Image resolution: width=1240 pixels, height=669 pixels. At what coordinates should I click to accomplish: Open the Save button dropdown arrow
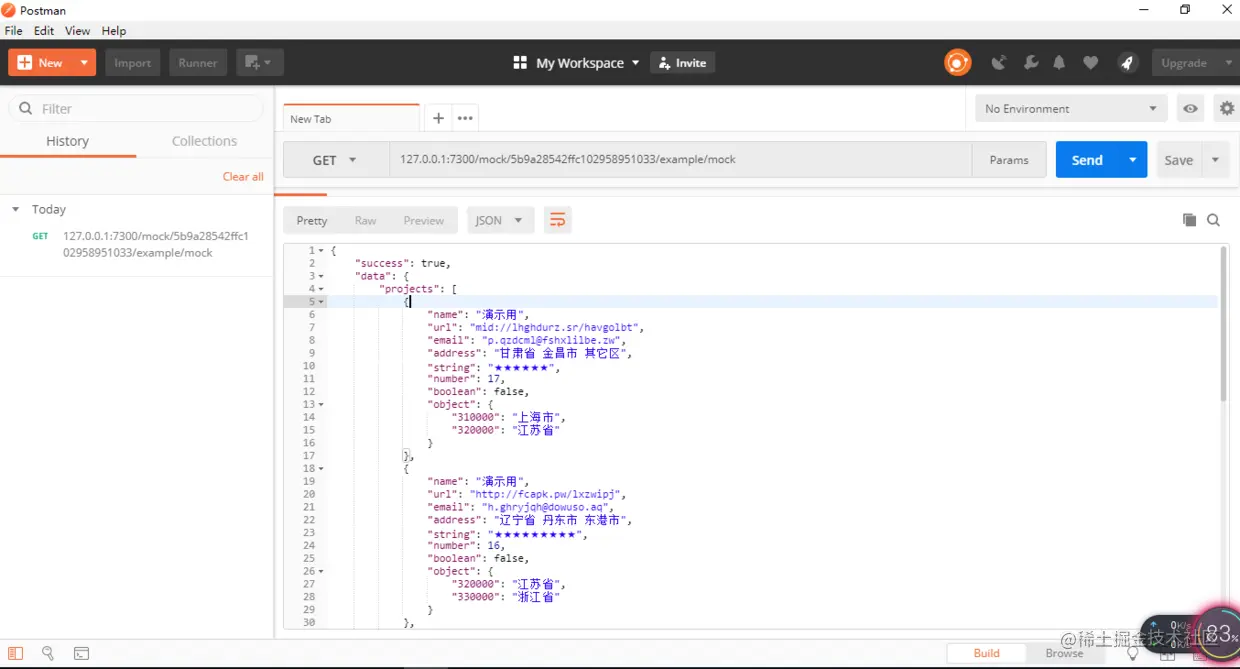tap(1216, 160)
